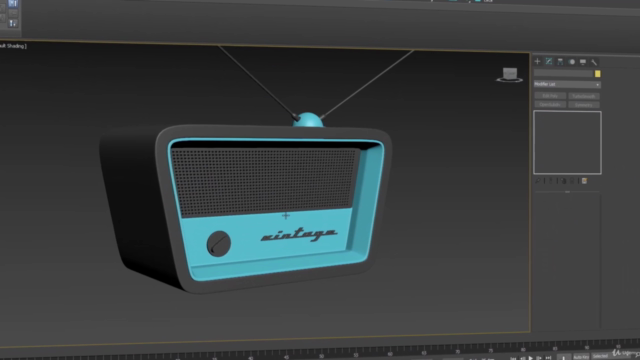The image size is (640, 360).
Task: Go to end frame button
Action: (x=548, y=358)
